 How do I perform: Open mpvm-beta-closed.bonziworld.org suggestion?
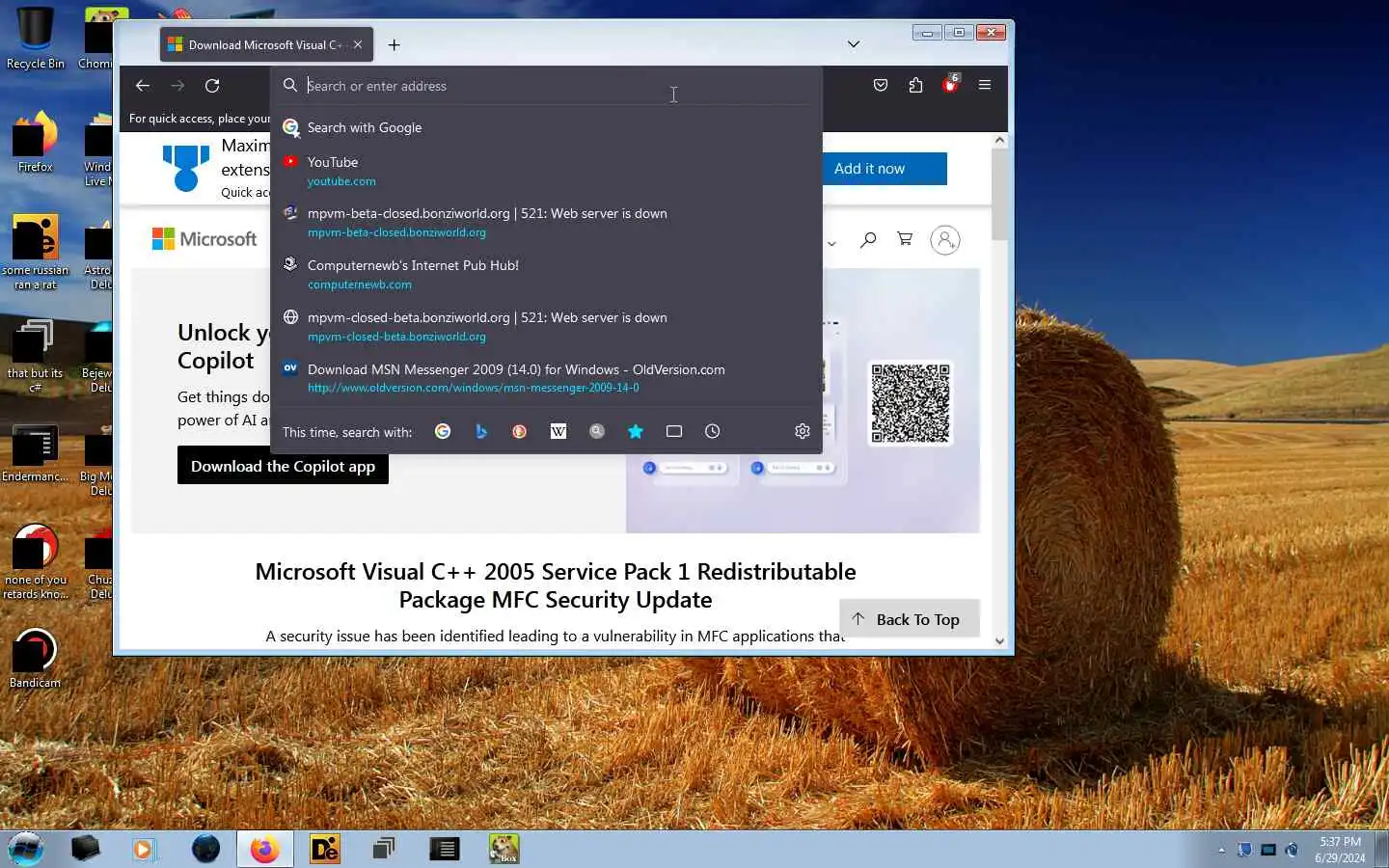547,222
